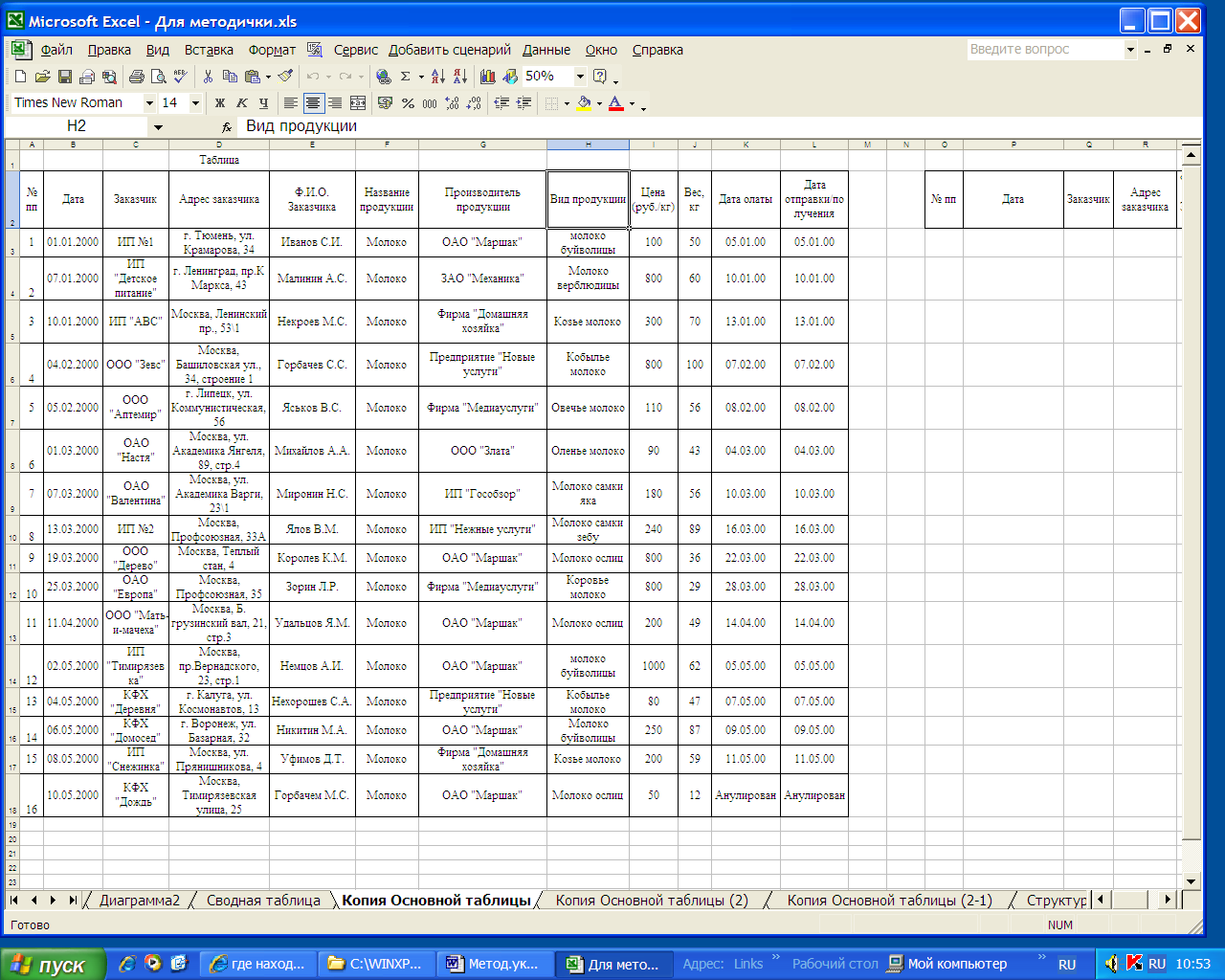The height and width of the screenshot is (980, 1225).
Task: Launch the Chart Wizard
Action: click(x=488, y=77)
